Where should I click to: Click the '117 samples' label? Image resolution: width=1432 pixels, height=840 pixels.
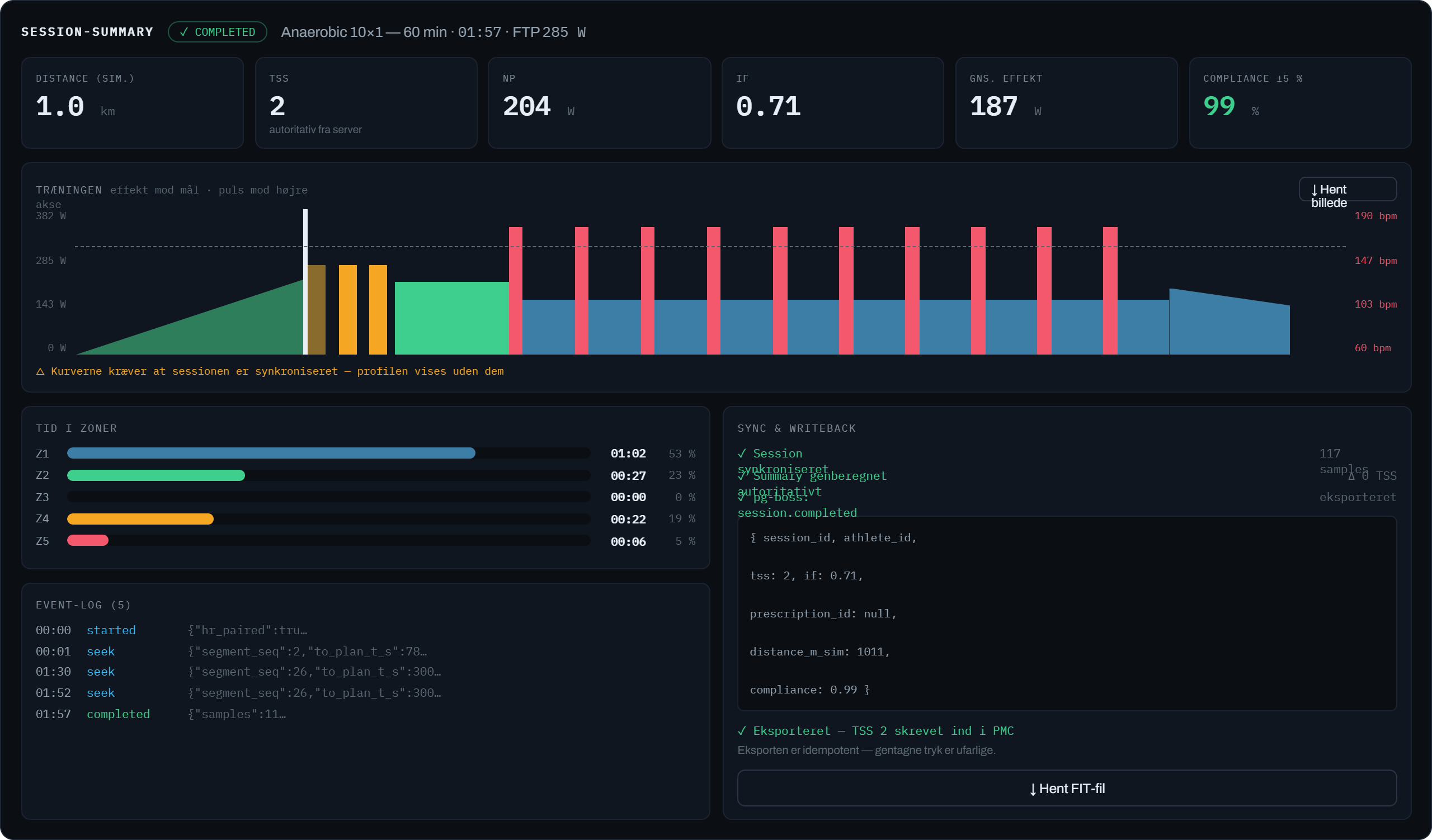click(1344, 461)
